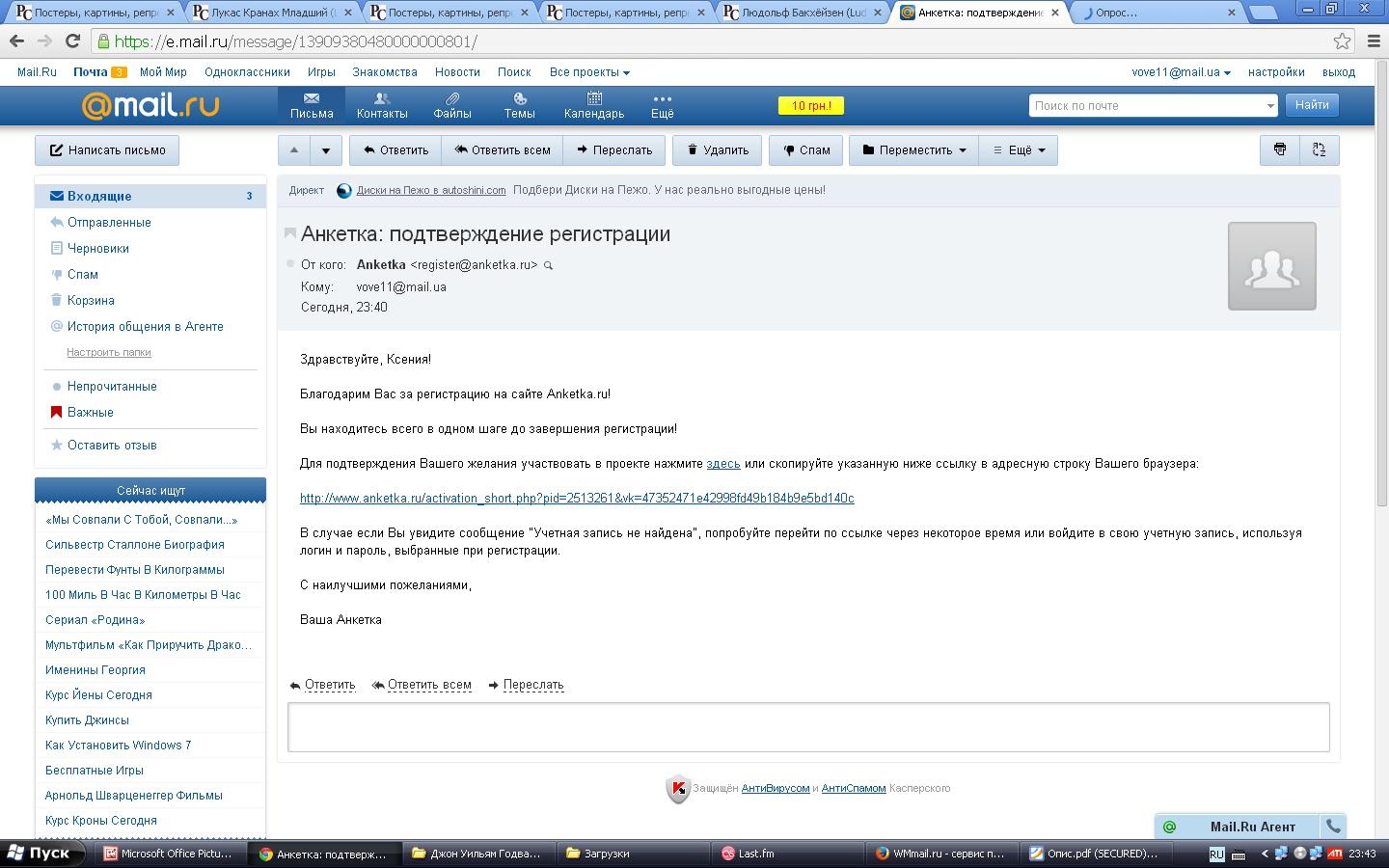Click the quick reply text box
Screen dimensions: 1389x868
[x=808, y=727]
